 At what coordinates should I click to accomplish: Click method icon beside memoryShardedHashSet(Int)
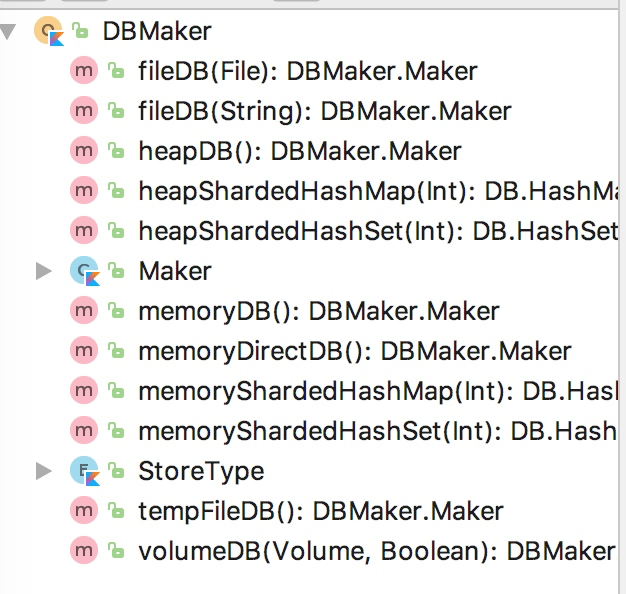pyautogui.click(x=84, y=430)
